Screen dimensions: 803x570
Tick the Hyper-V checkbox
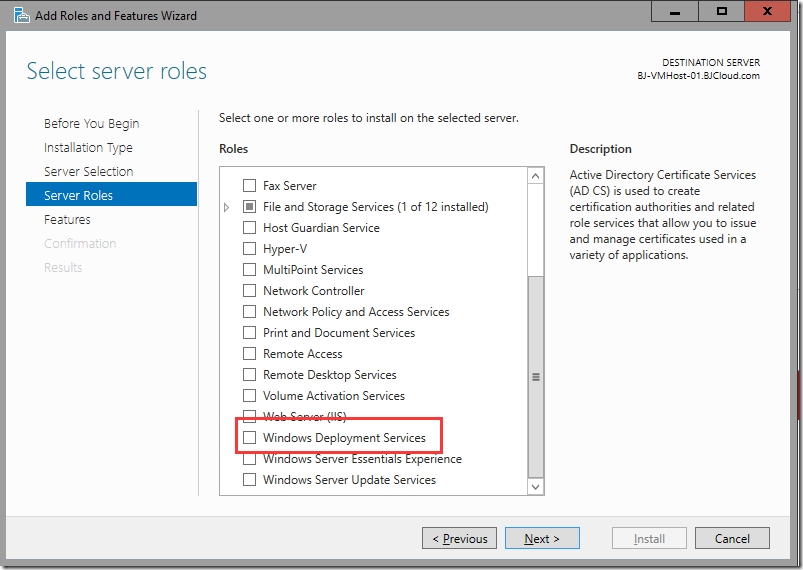[x=249, y=248]
